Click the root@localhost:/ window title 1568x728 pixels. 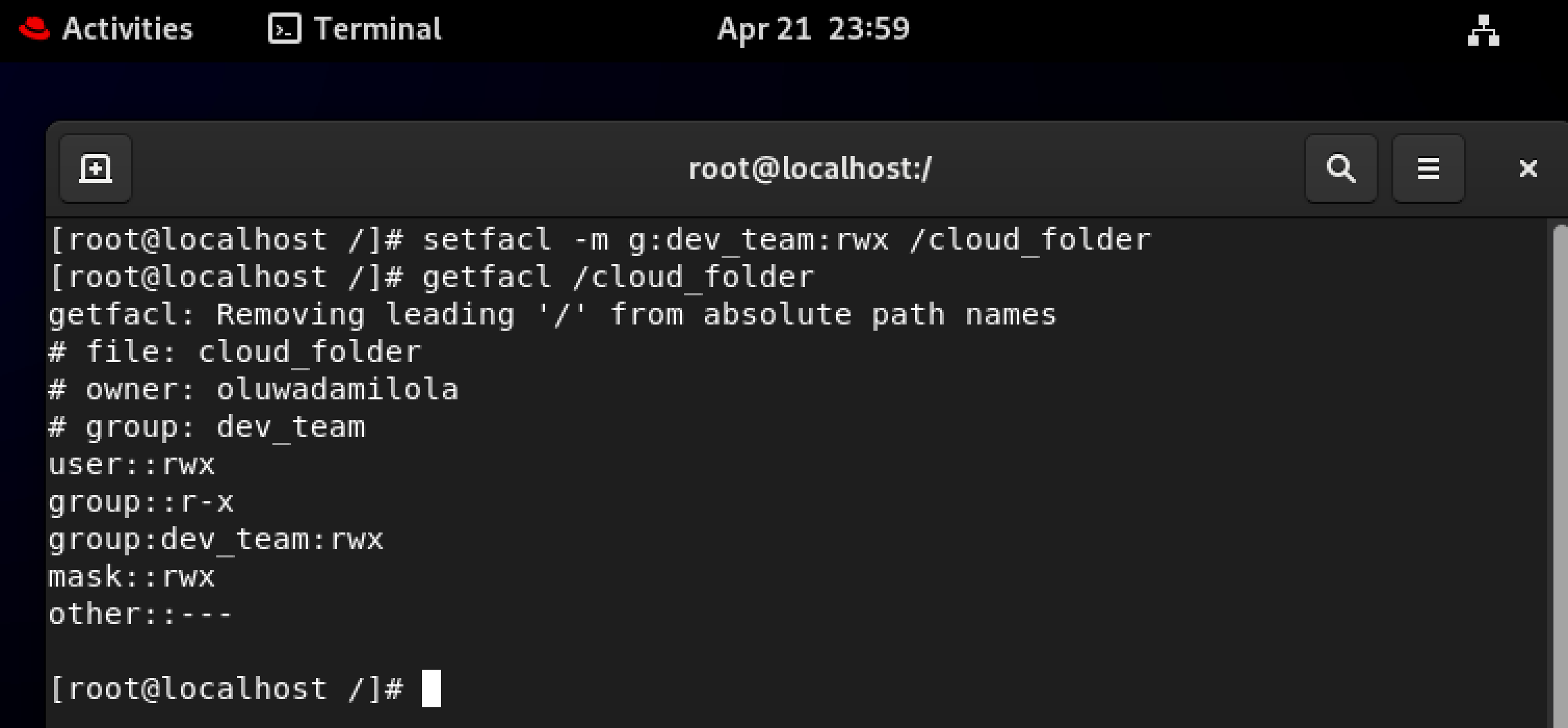pyautogui.click(x=810, y=169)
